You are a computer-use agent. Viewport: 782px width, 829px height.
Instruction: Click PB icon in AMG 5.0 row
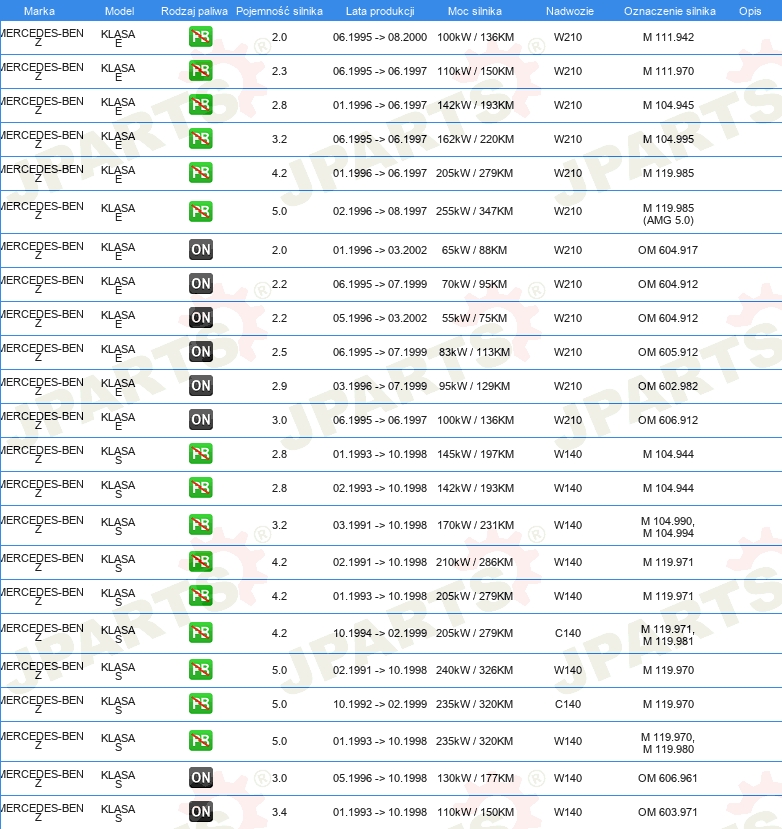click(x=200, y=211)
